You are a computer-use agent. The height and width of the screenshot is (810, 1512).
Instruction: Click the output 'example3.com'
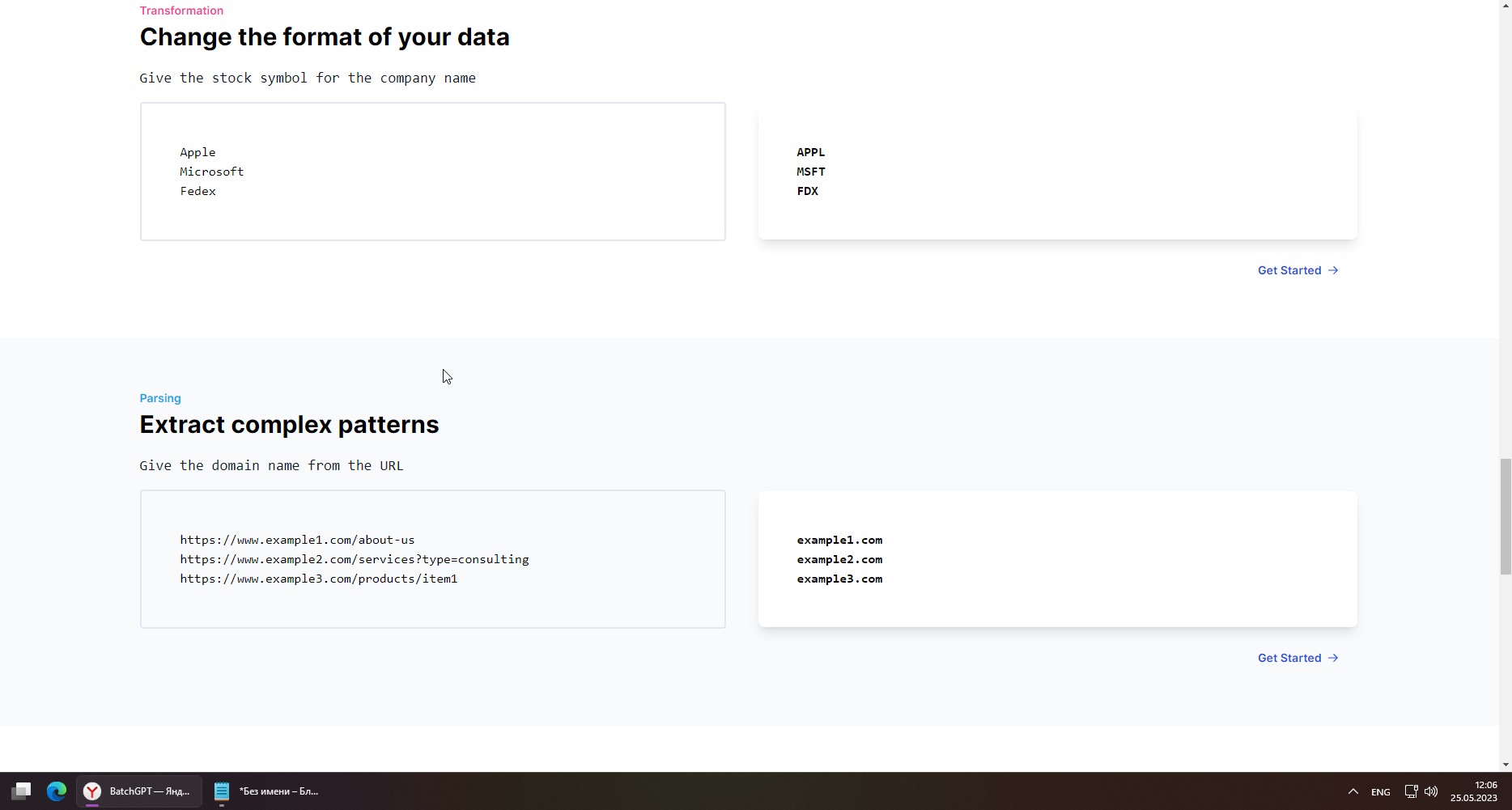coord(839,579)
